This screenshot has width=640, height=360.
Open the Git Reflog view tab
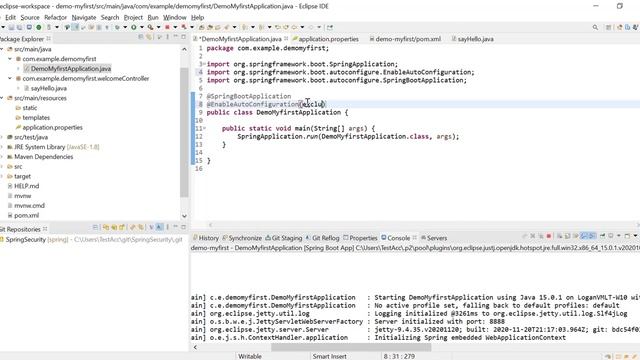[322, 238]
